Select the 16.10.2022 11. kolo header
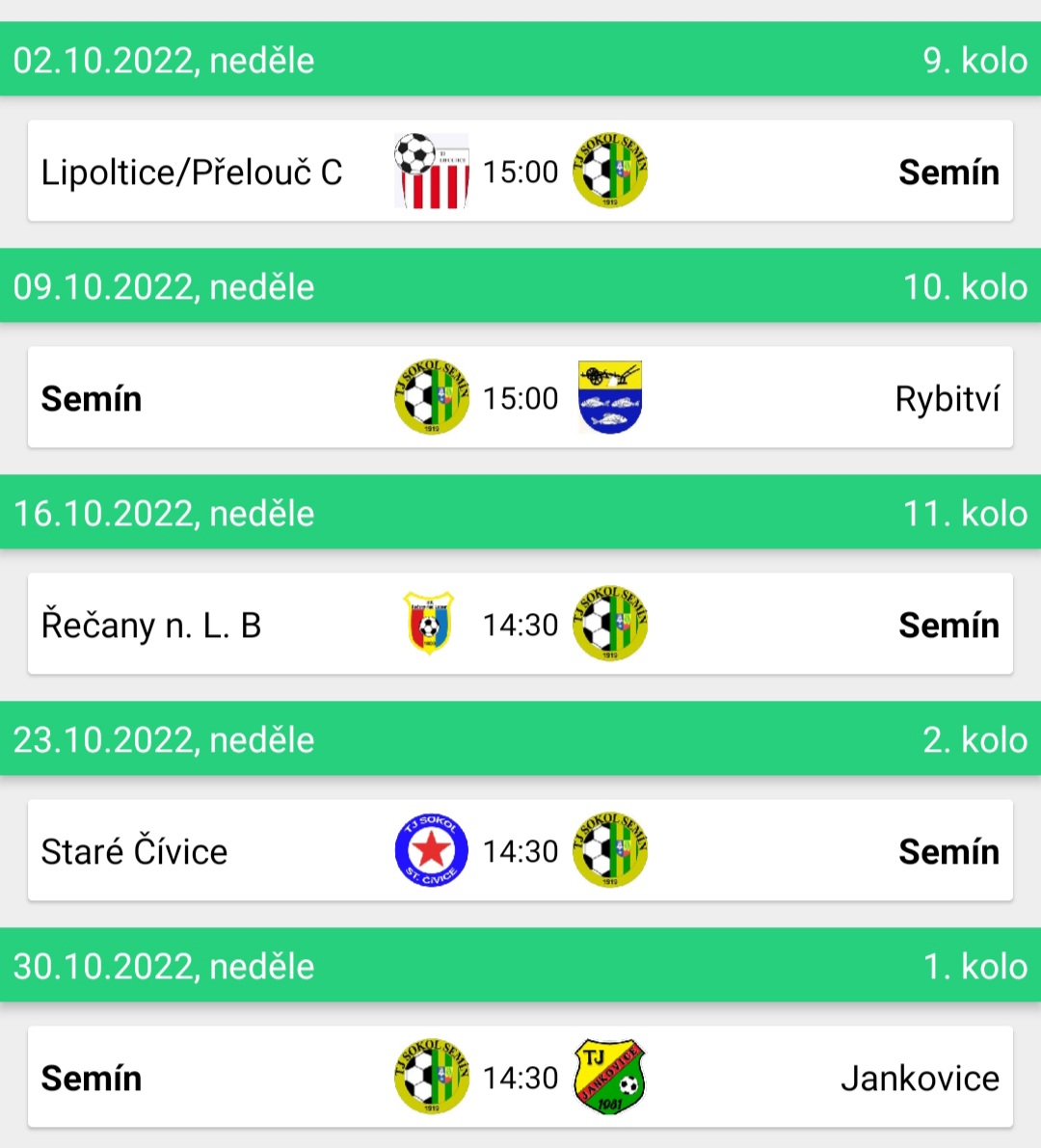 click(520, 513)
